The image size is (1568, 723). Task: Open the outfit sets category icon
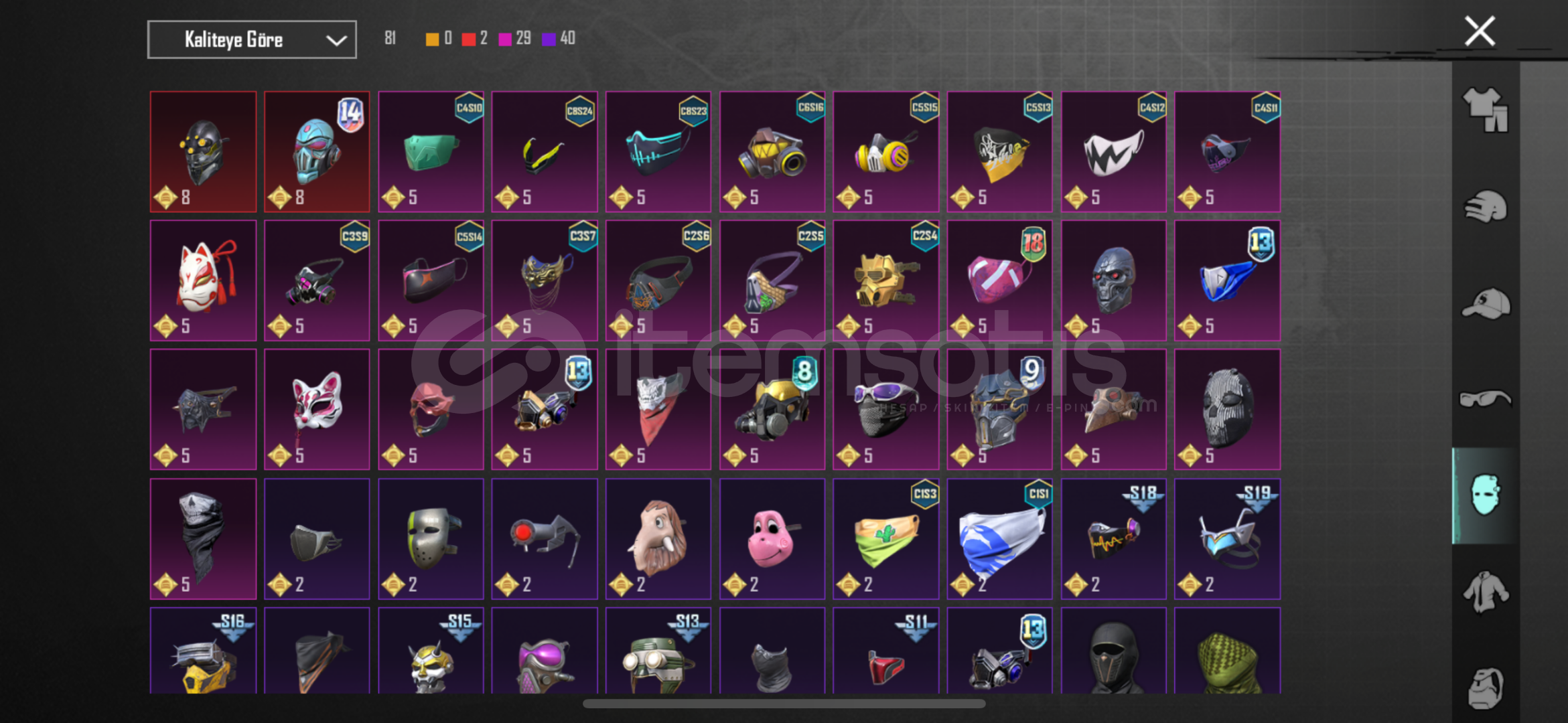1485,109
